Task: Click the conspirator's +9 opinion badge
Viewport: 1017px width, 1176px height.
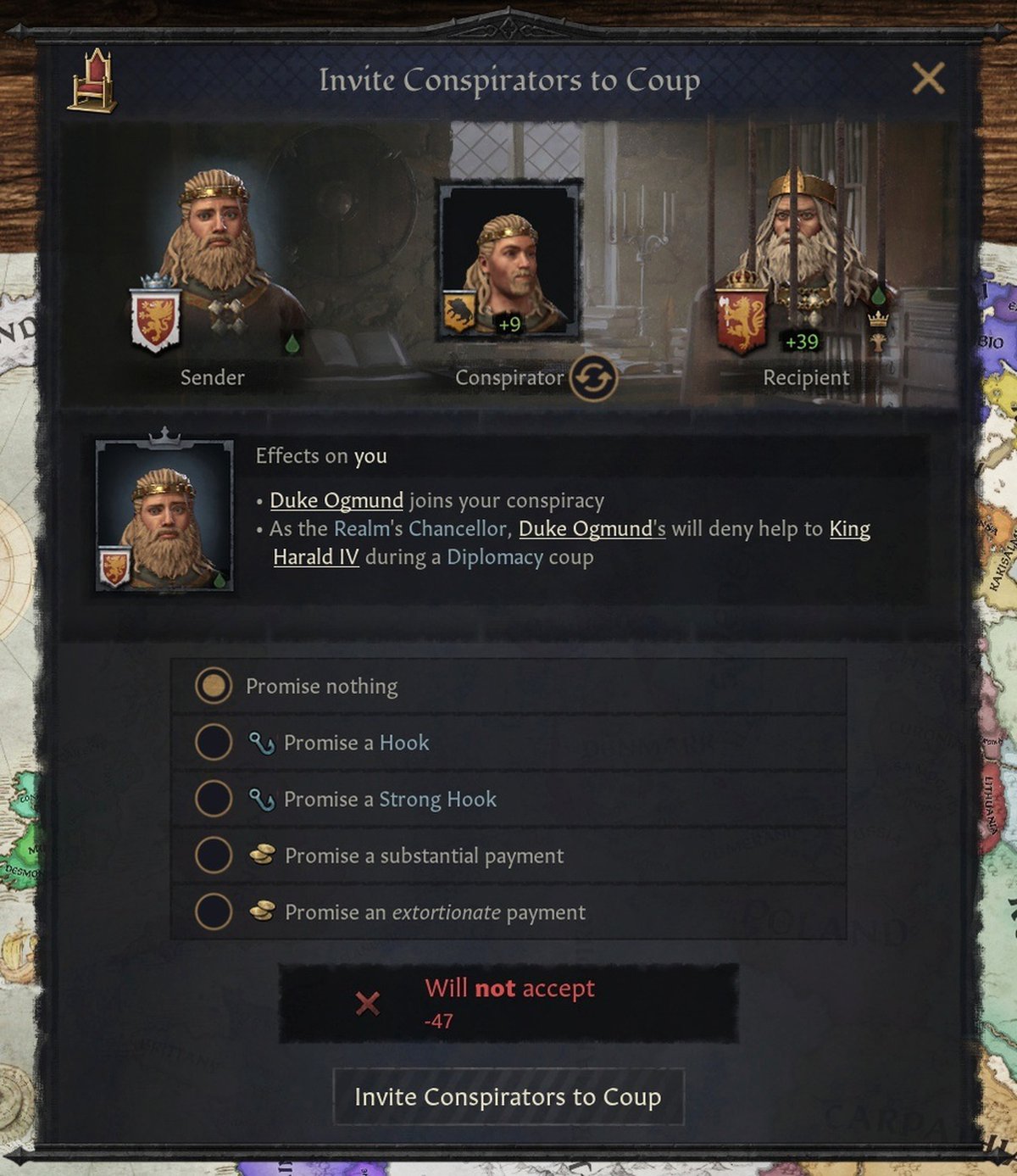Action: click(x=509, y=324)
